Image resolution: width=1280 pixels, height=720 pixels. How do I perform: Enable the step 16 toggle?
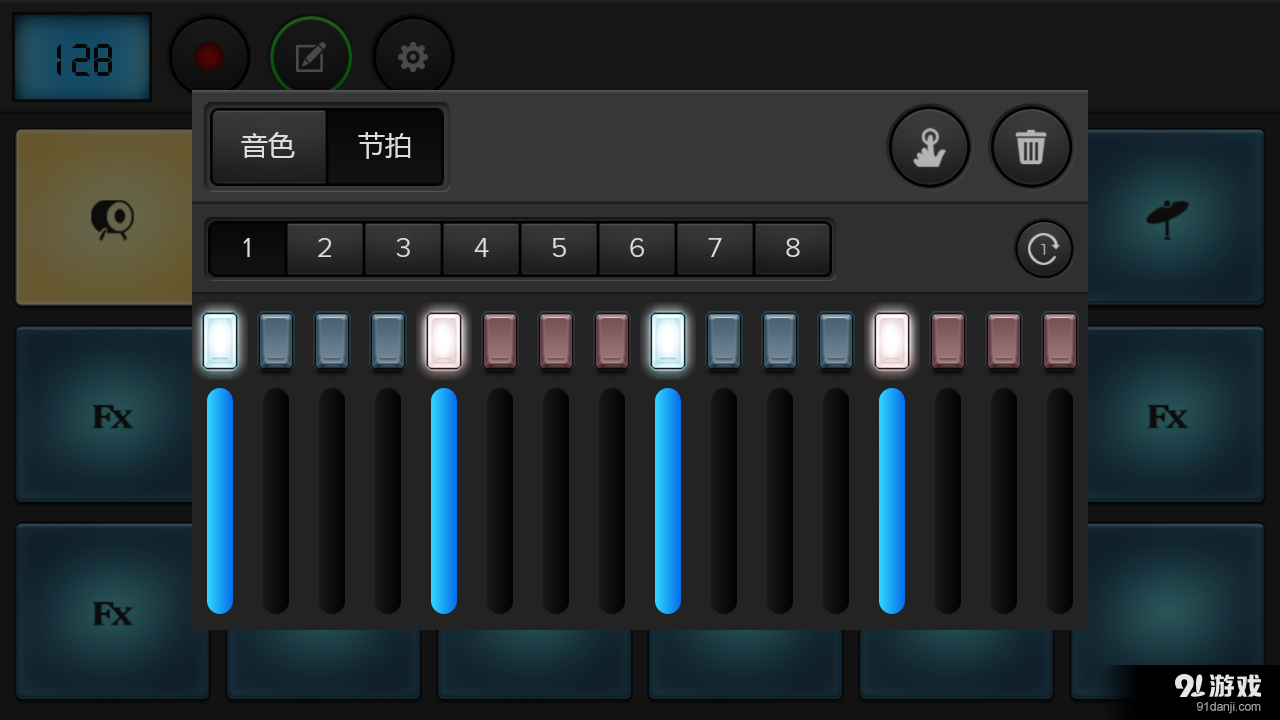pos(1060,341)
